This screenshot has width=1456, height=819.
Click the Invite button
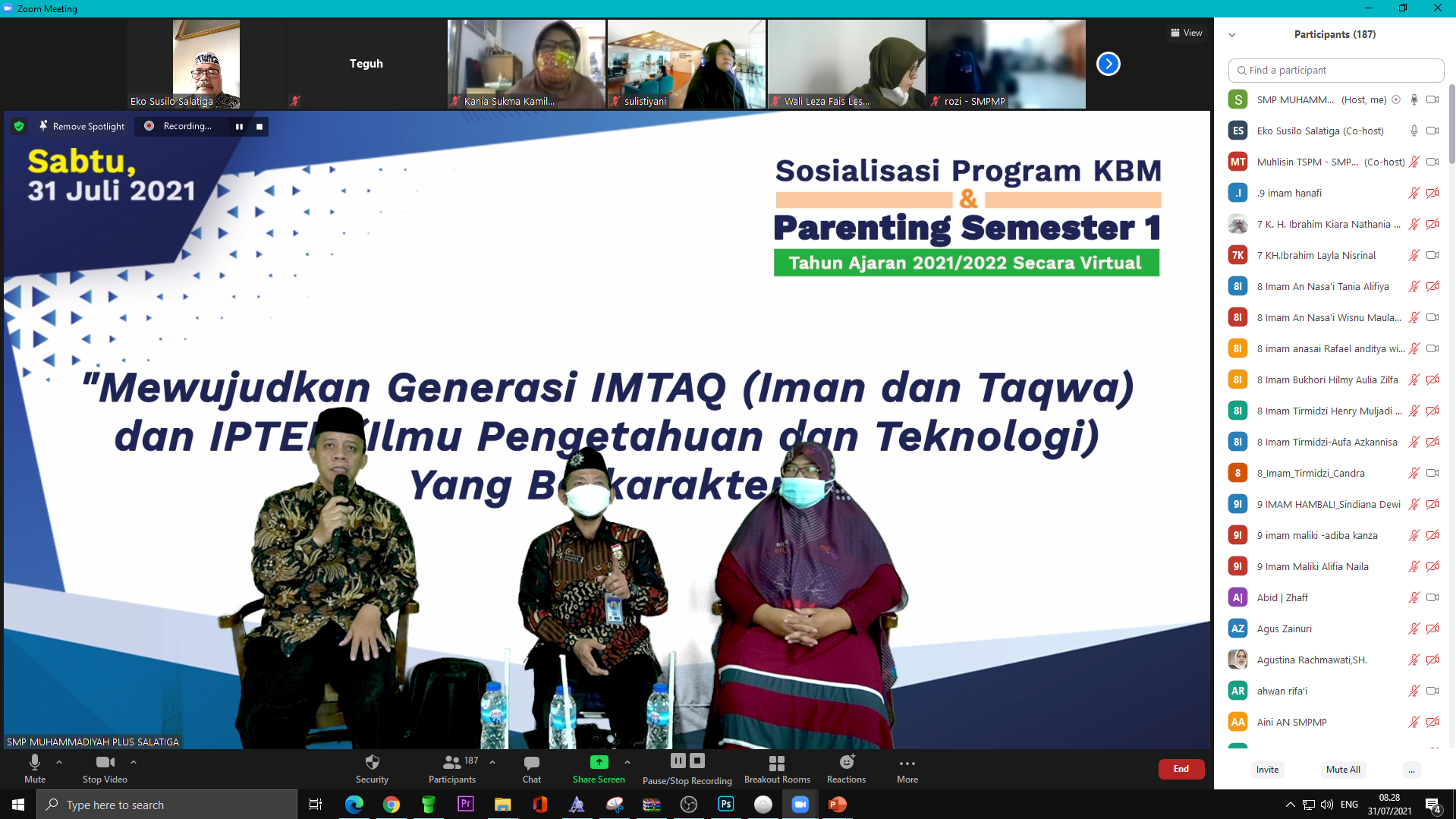pos(1267,770)
